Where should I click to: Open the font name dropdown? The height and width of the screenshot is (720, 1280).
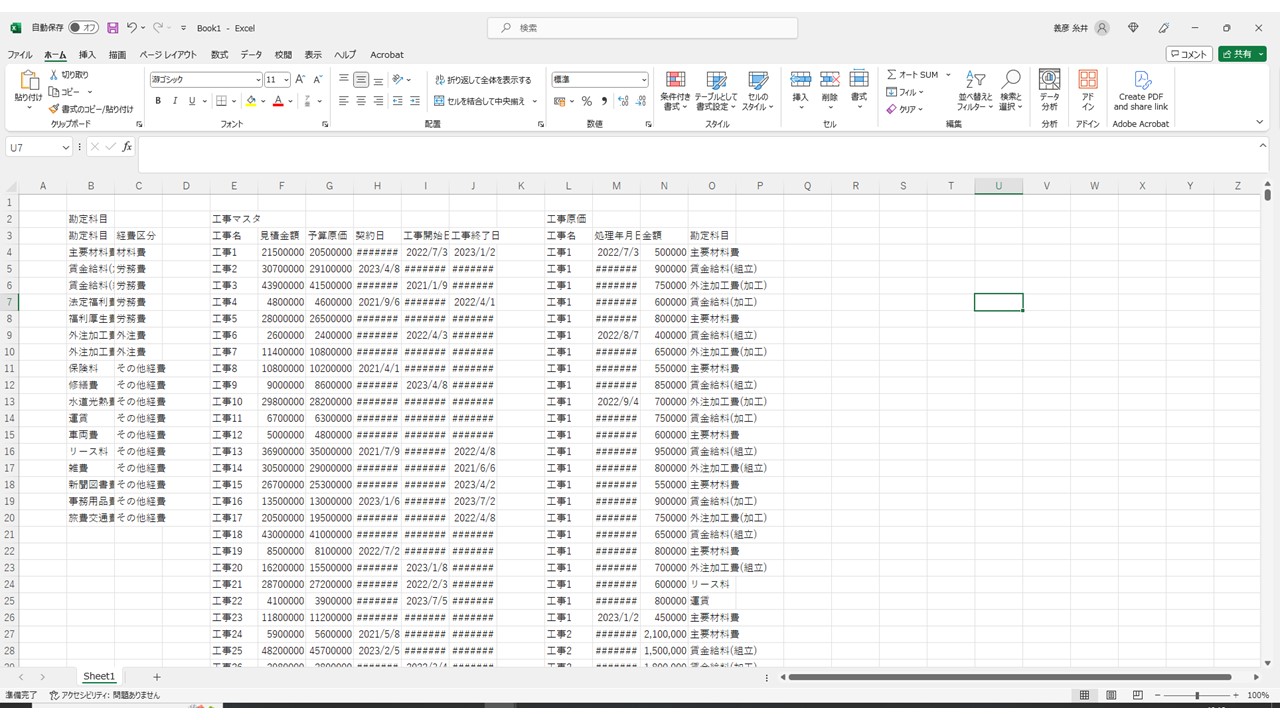[258, 80]
